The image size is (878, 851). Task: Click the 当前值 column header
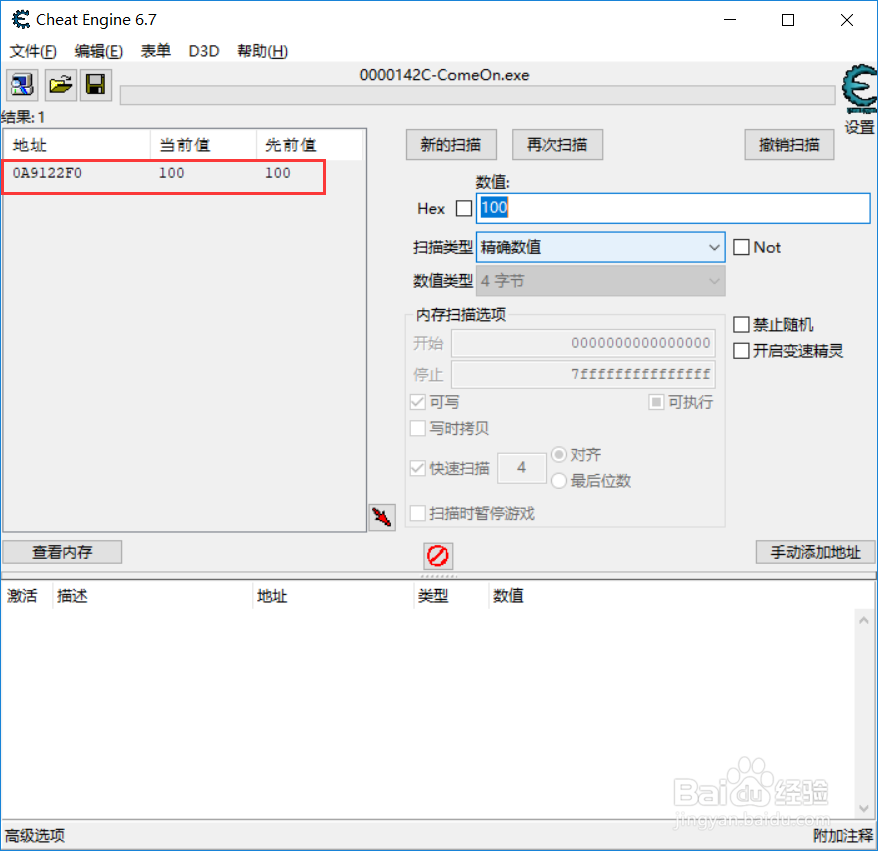(x=203, y=145)
